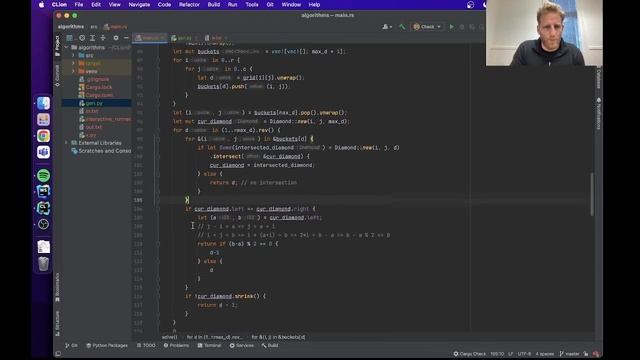This screenshot has width=640, height=360.
Task: Open the Refactor menu
Action: [189, 4]
